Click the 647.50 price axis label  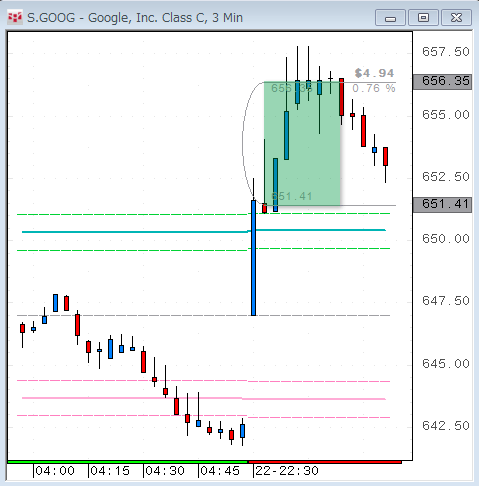pyautogui.click(x=446, y=301)
